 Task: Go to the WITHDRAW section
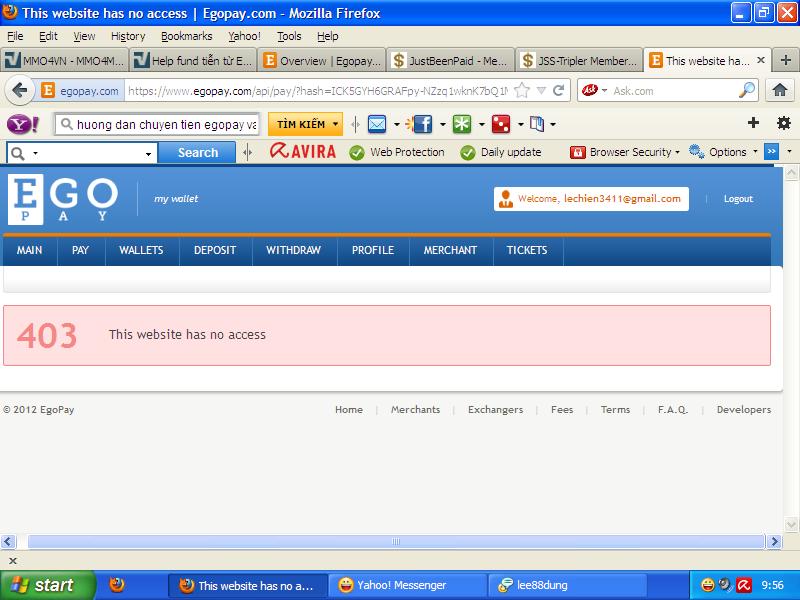pyautogui.click(x=293, y=250)
